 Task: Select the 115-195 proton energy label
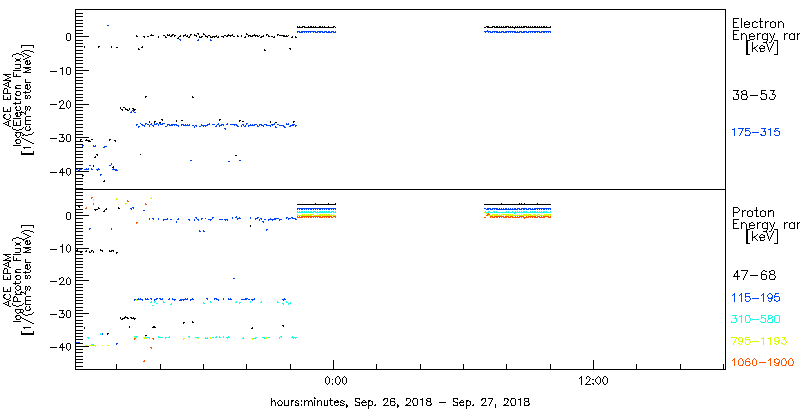point(756,298)
